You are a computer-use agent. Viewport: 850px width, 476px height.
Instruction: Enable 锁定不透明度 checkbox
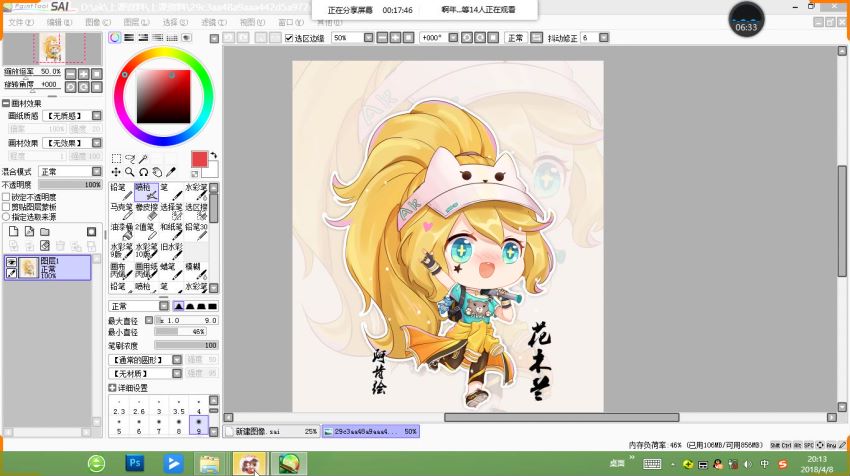[x=6, y=197]
